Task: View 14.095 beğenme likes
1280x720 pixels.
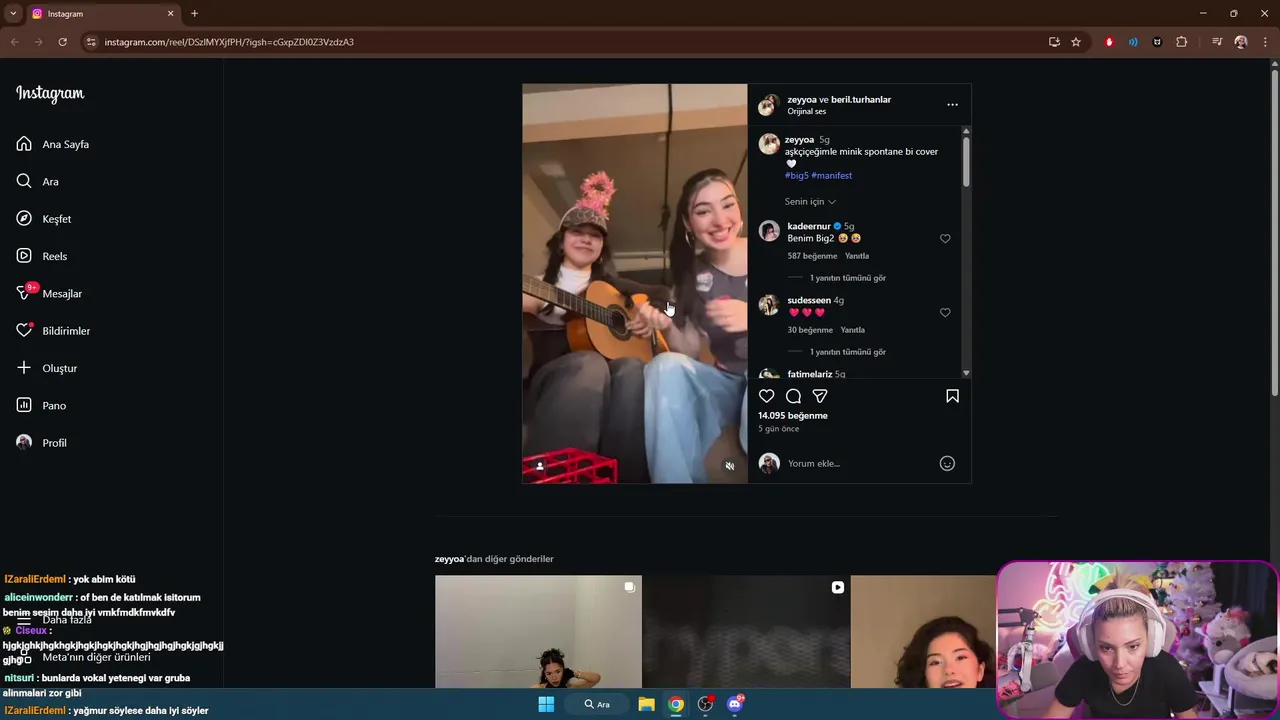Action: 793,416
